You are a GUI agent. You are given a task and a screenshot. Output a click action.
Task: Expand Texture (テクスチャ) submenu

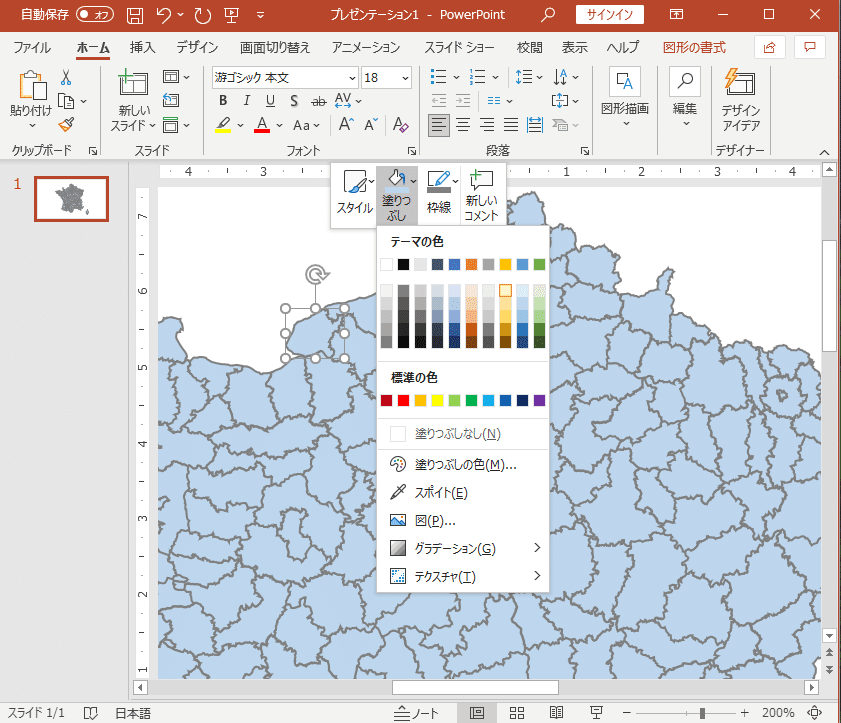tap(463, 577)
